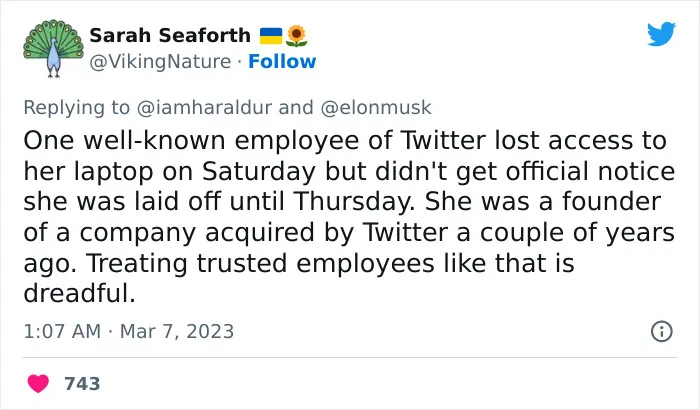Click the sunflower emoji beside the name
The height and width of the screenshot is (410, 700).
pos(296,36)
